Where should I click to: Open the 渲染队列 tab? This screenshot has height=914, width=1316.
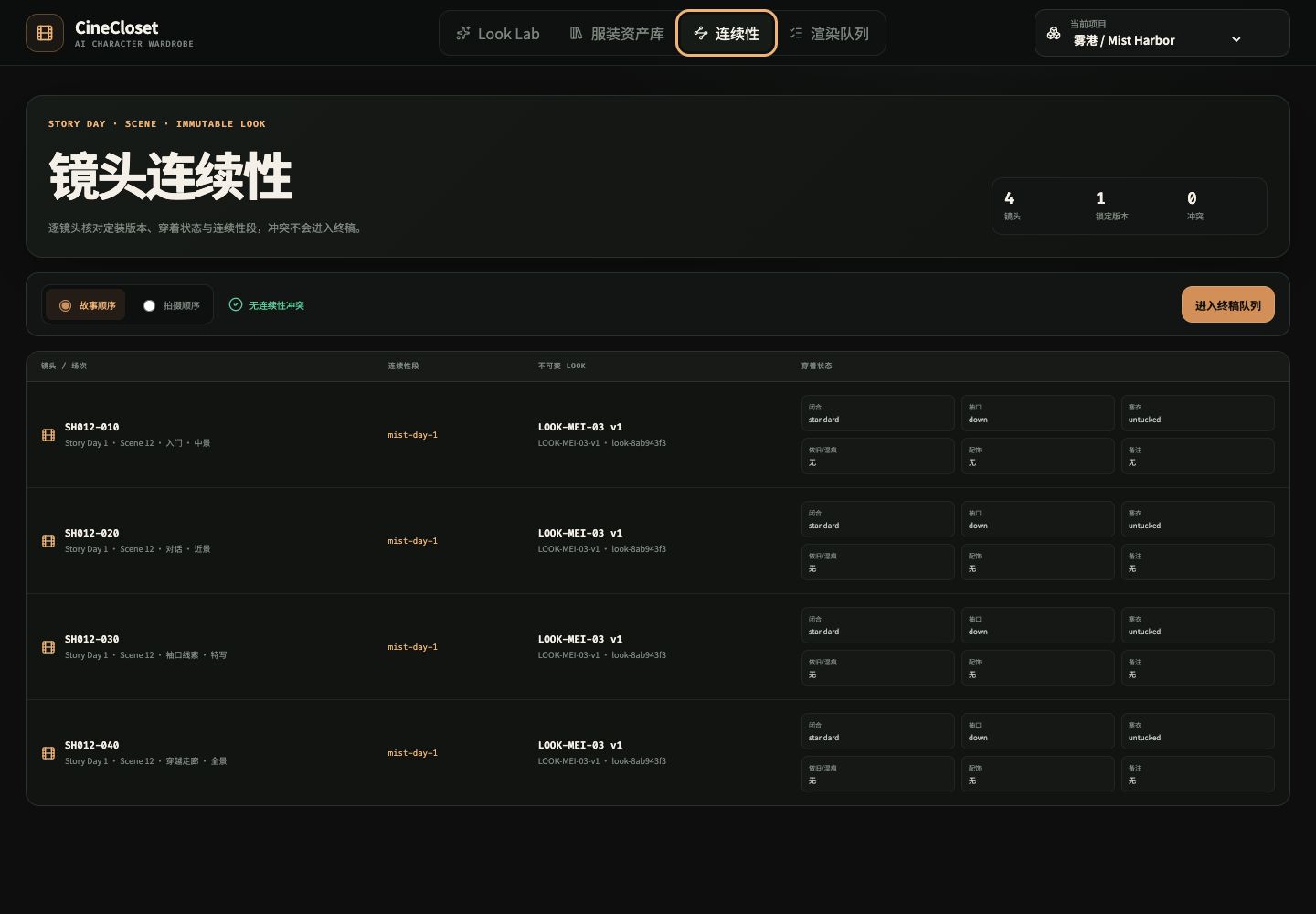829,33
